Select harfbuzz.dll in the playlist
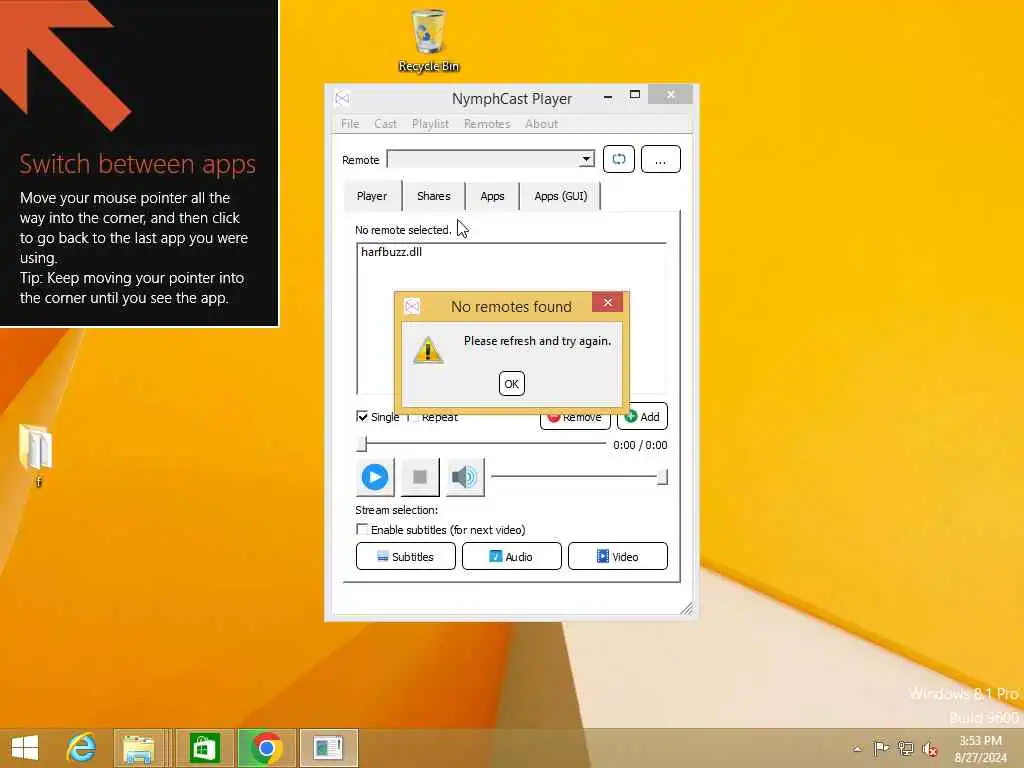This screenshot has height=768, width=1024. pyautogui.click(x=391, y=252)
